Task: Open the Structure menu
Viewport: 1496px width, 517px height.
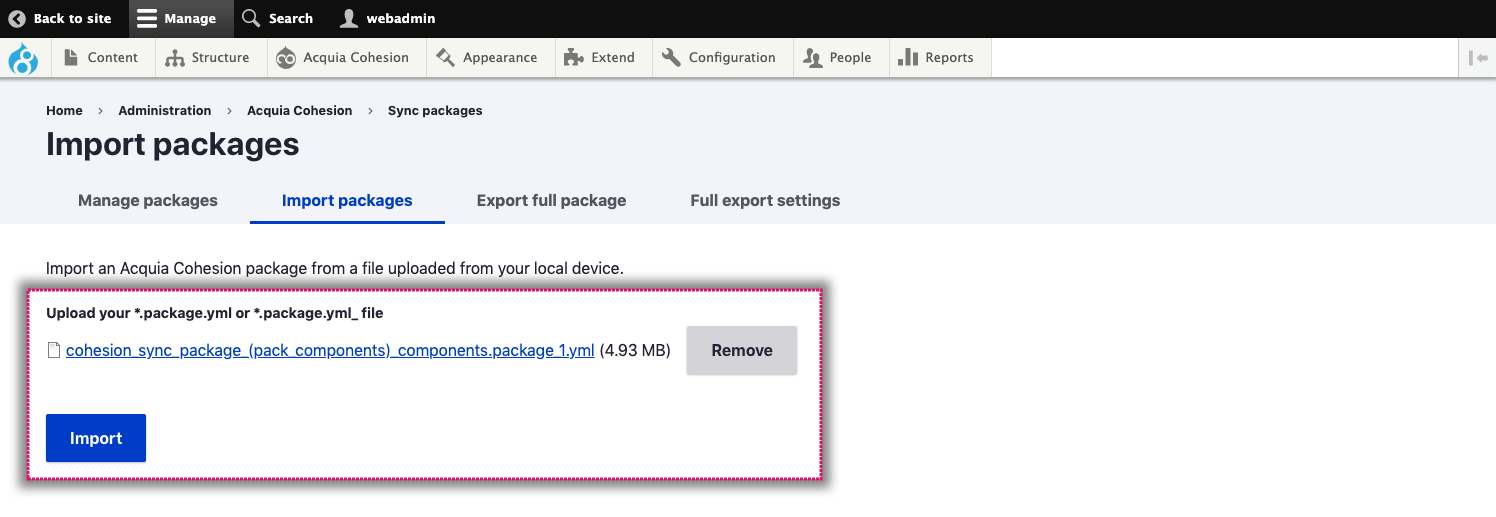Action: click(208, 57)
